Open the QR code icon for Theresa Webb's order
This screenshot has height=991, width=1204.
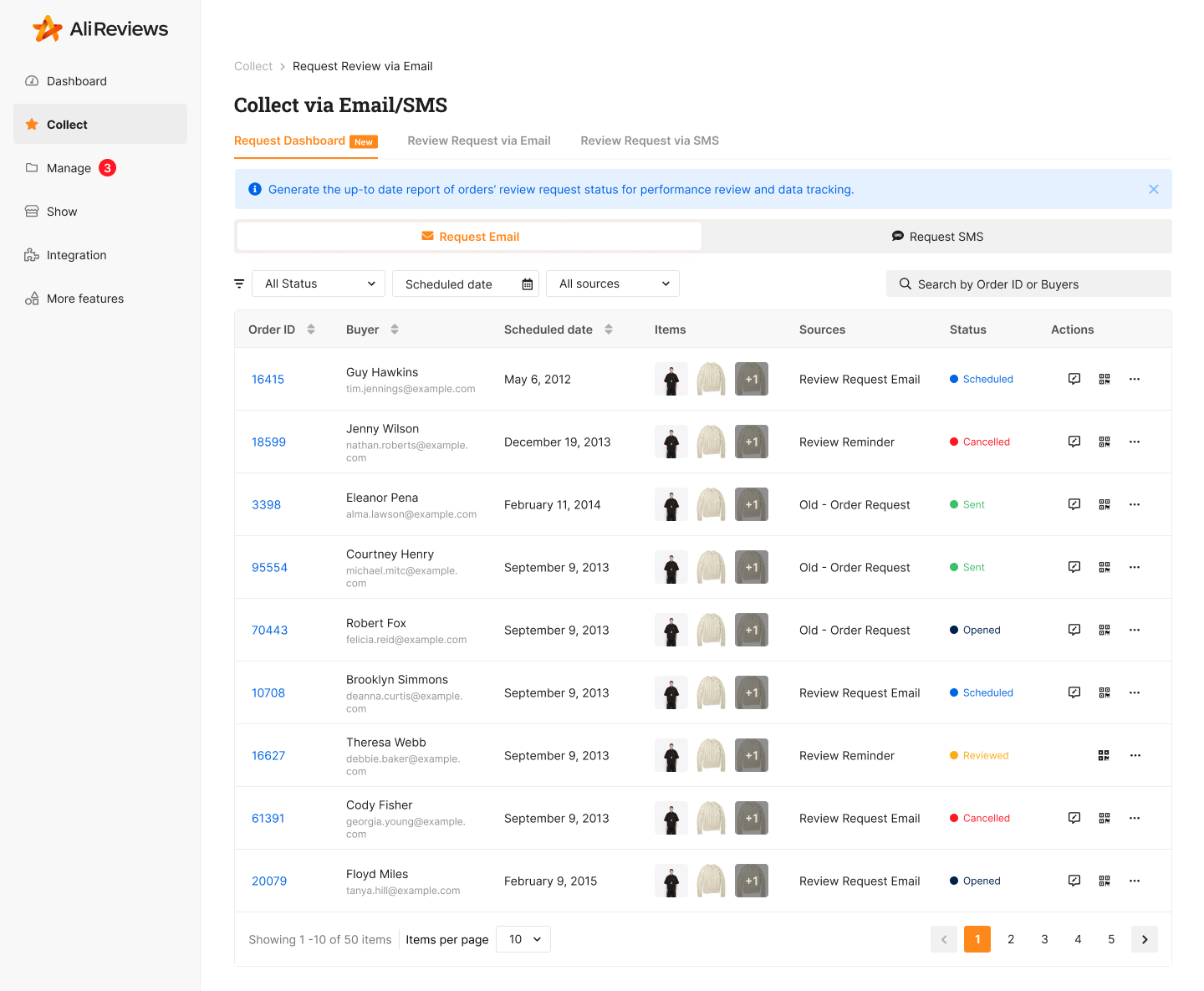1104,755
